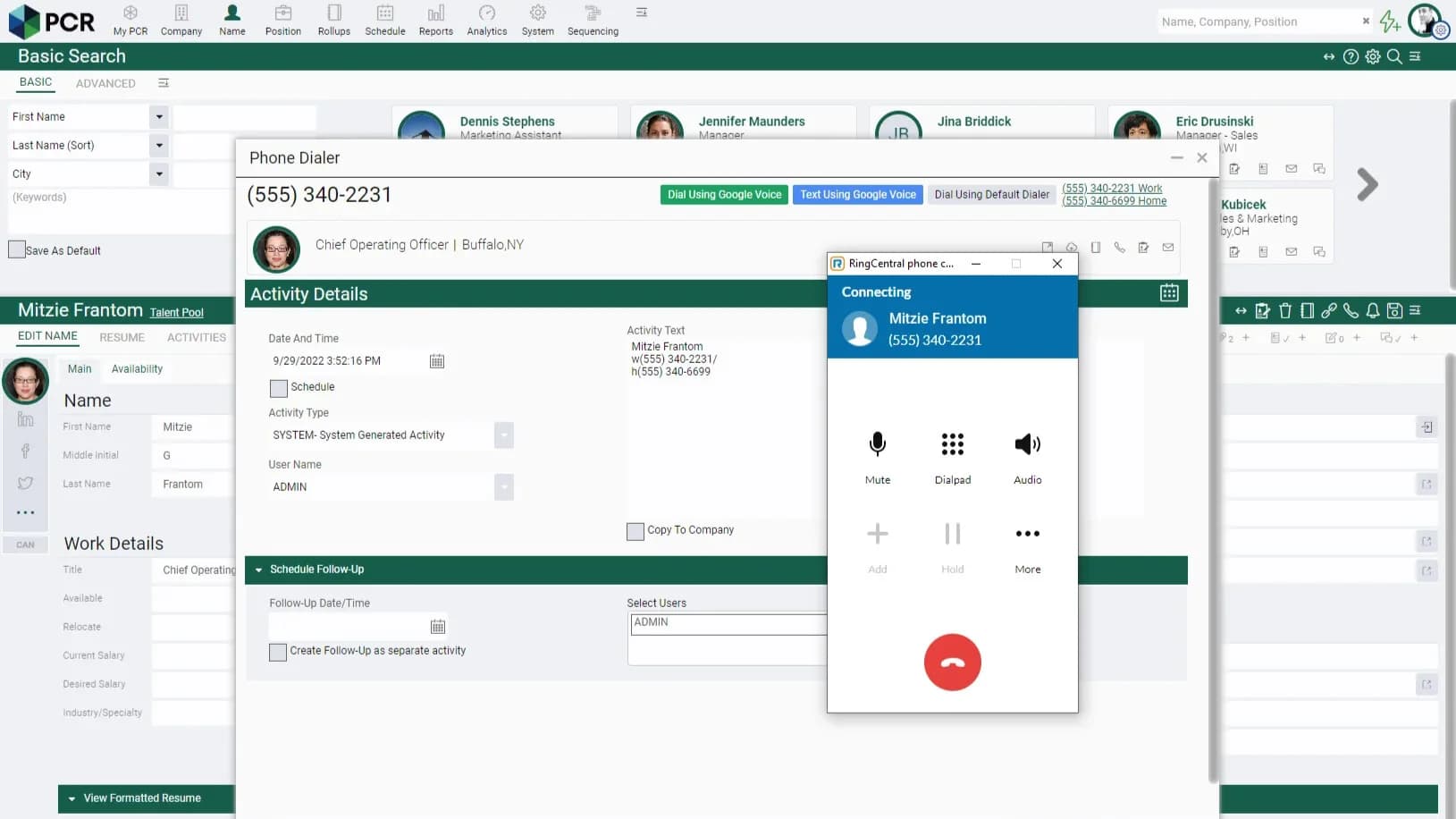Image resolution: width=1456 pixels, height=819 pixels.
Task: Open the My PCR menu
Action: pyautogui.click(x=130, y=21)
